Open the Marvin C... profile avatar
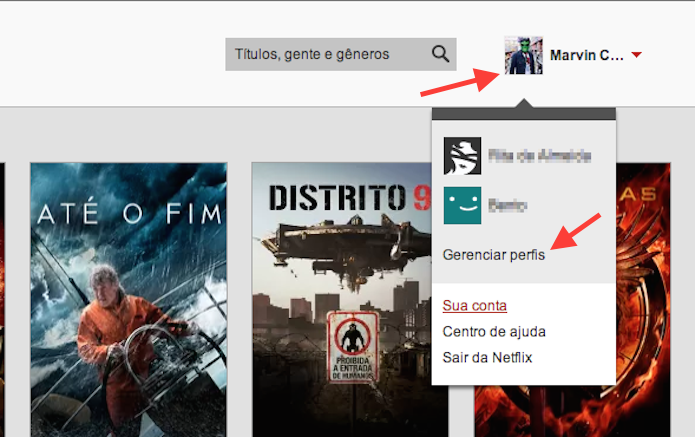The width and height of the screenshot is (695, 437). coord(523,55)
